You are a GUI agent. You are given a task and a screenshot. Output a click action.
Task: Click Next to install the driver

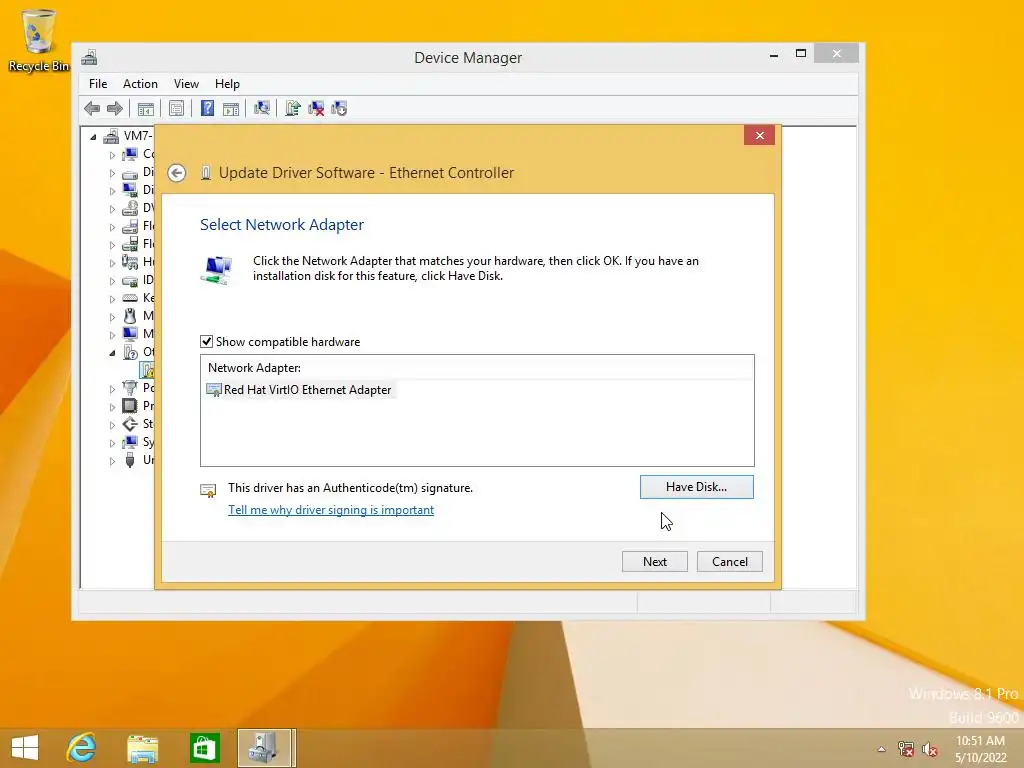point(654,562)
